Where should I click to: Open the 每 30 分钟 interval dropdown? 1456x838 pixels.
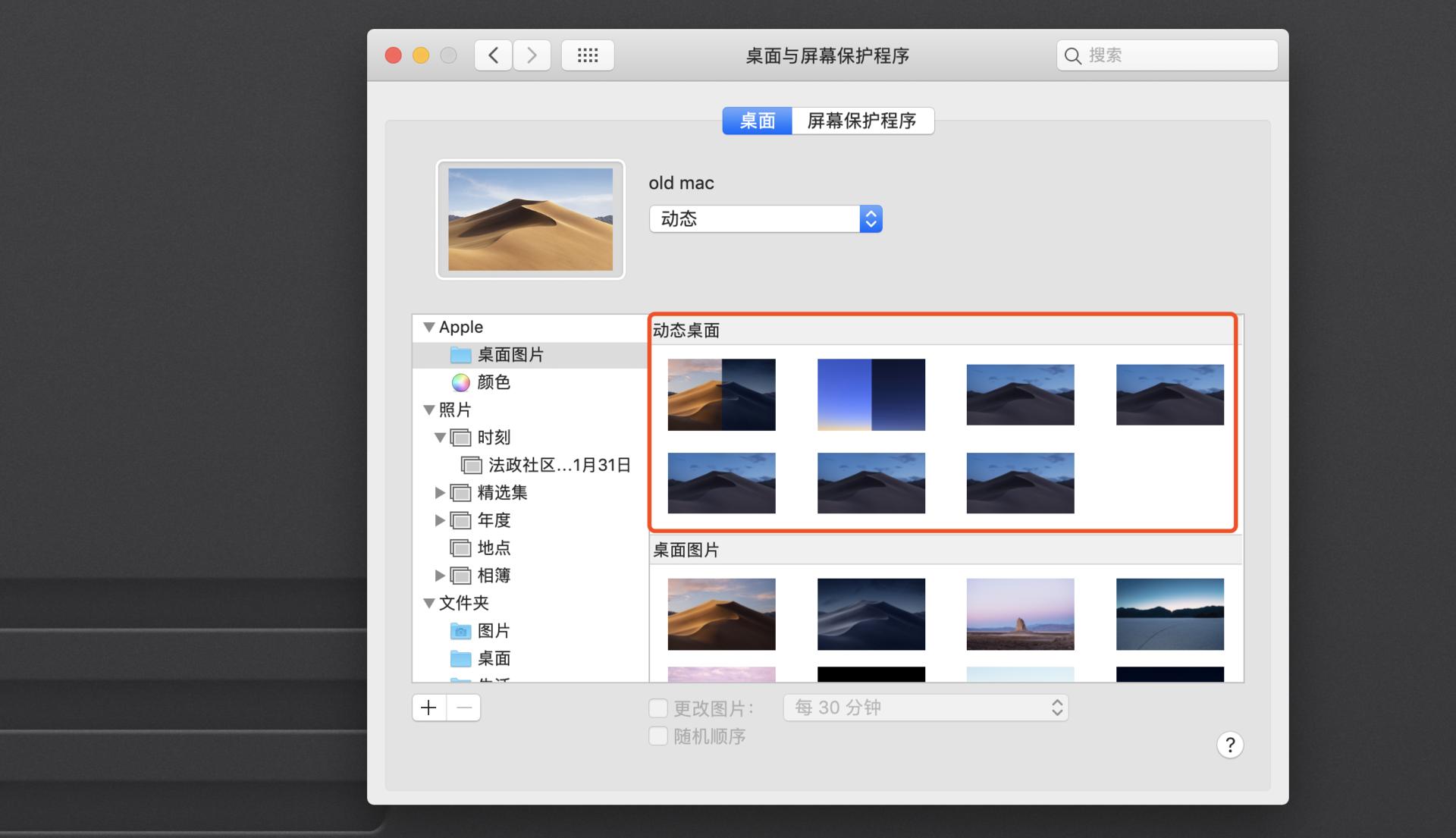click(x=925, y=707)
